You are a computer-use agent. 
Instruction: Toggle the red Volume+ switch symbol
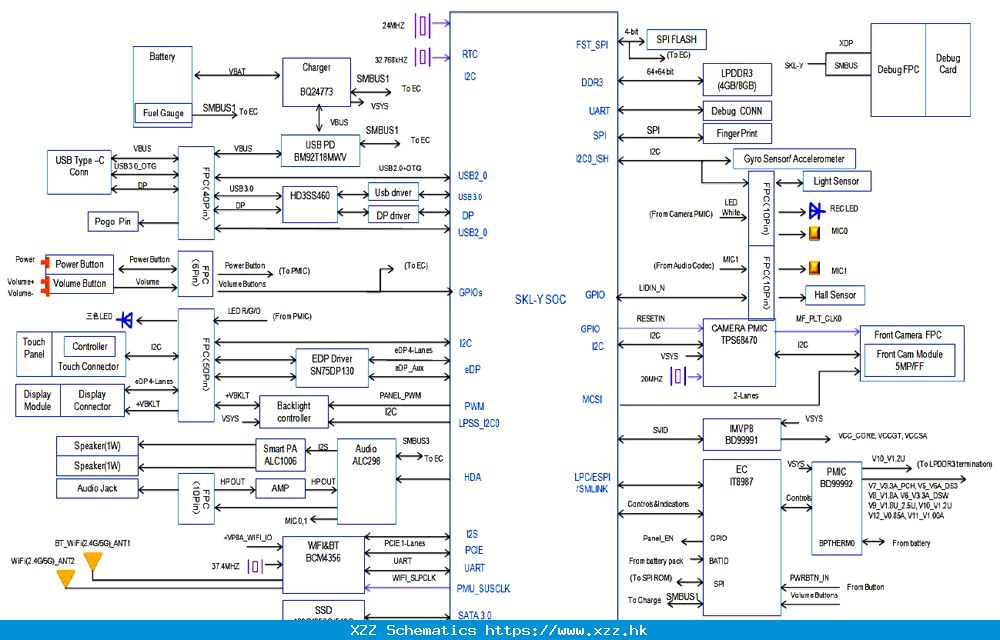point(44,283)
